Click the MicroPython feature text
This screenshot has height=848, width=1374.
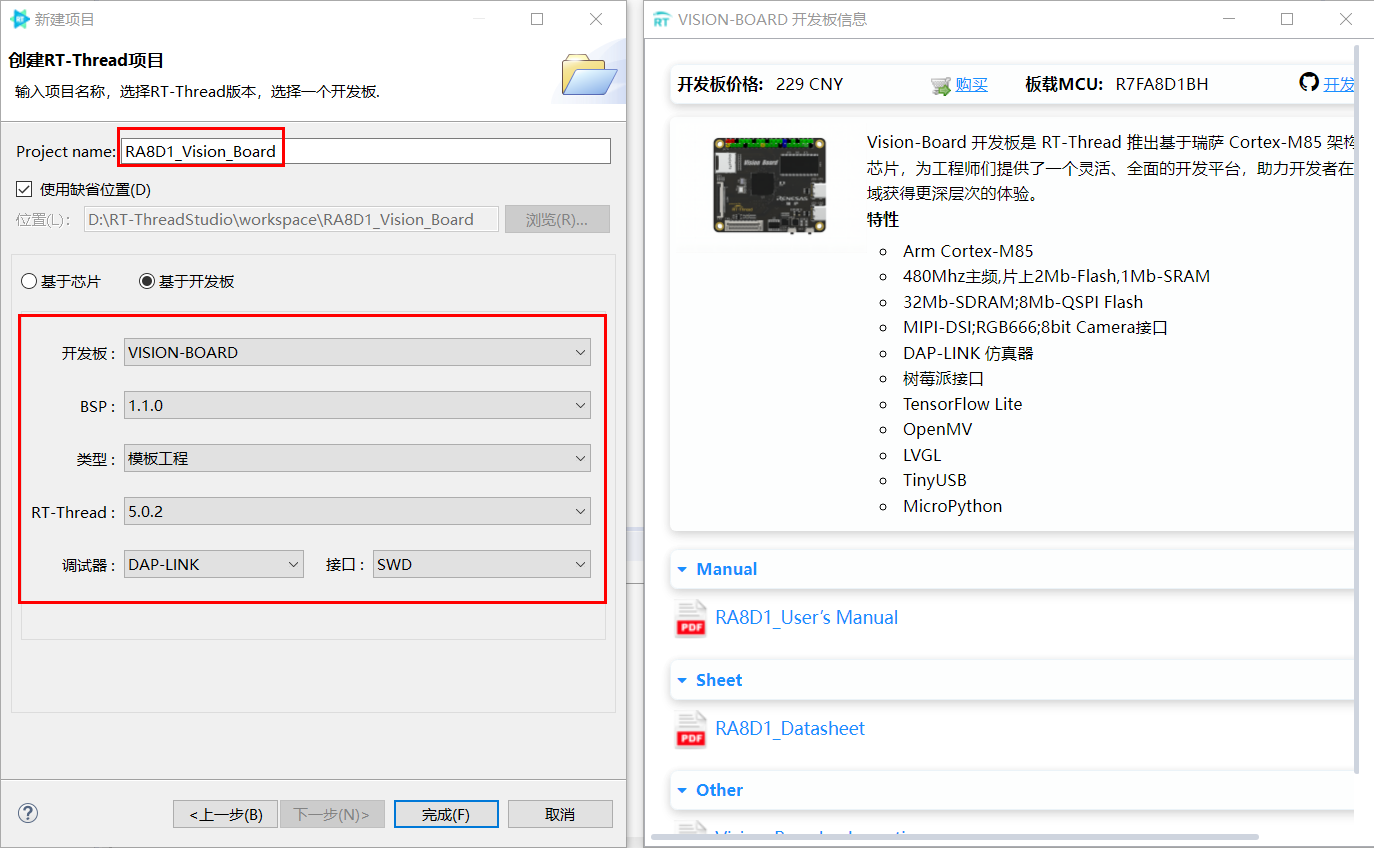[952, 506]
